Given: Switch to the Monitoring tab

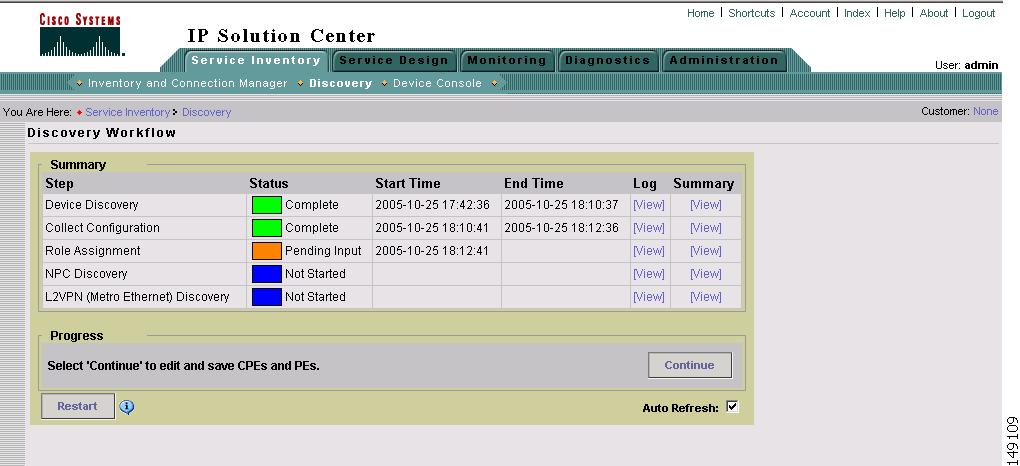Looking at the screenshot, I should [x=507, y=61].
